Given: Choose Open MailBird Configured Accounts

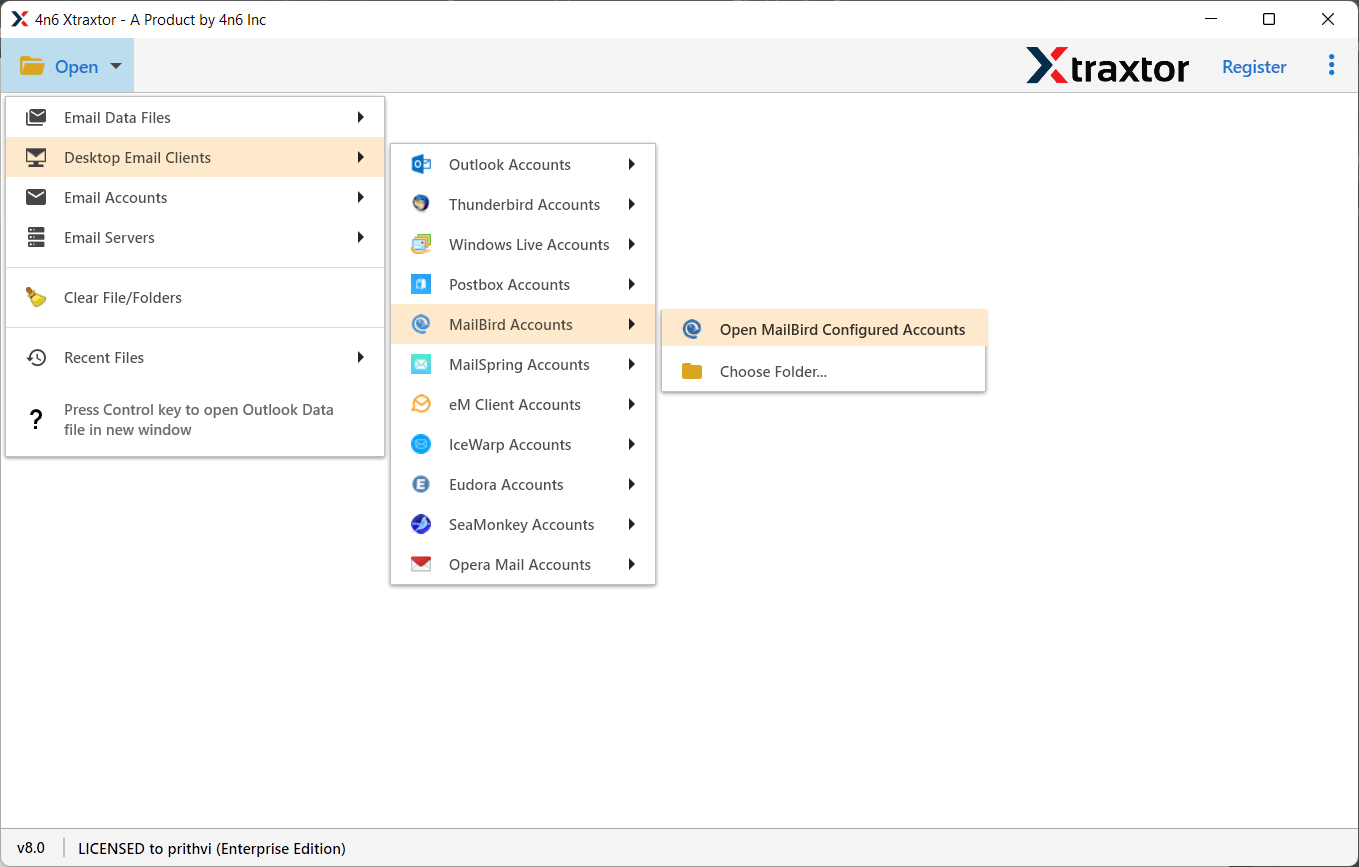Looking at the screenshot, I should pyautogui.click(x=842, y=330).
